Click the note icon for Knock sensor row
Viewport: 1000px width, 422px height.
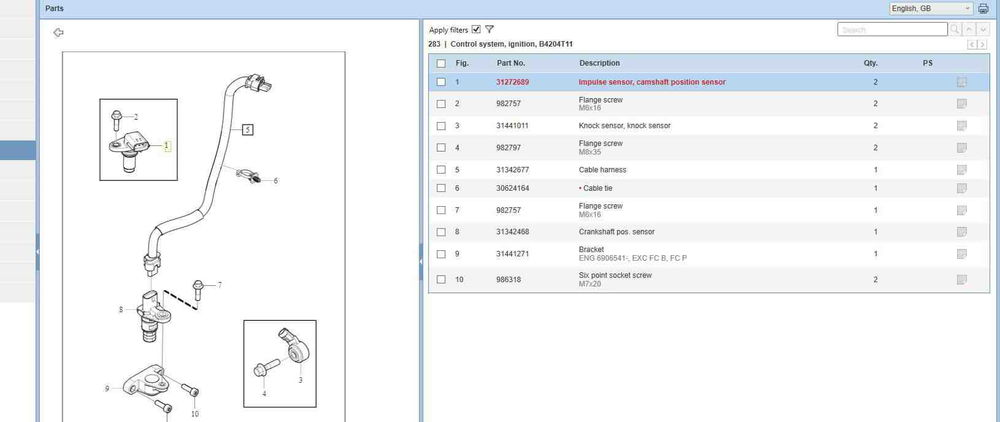961,126
